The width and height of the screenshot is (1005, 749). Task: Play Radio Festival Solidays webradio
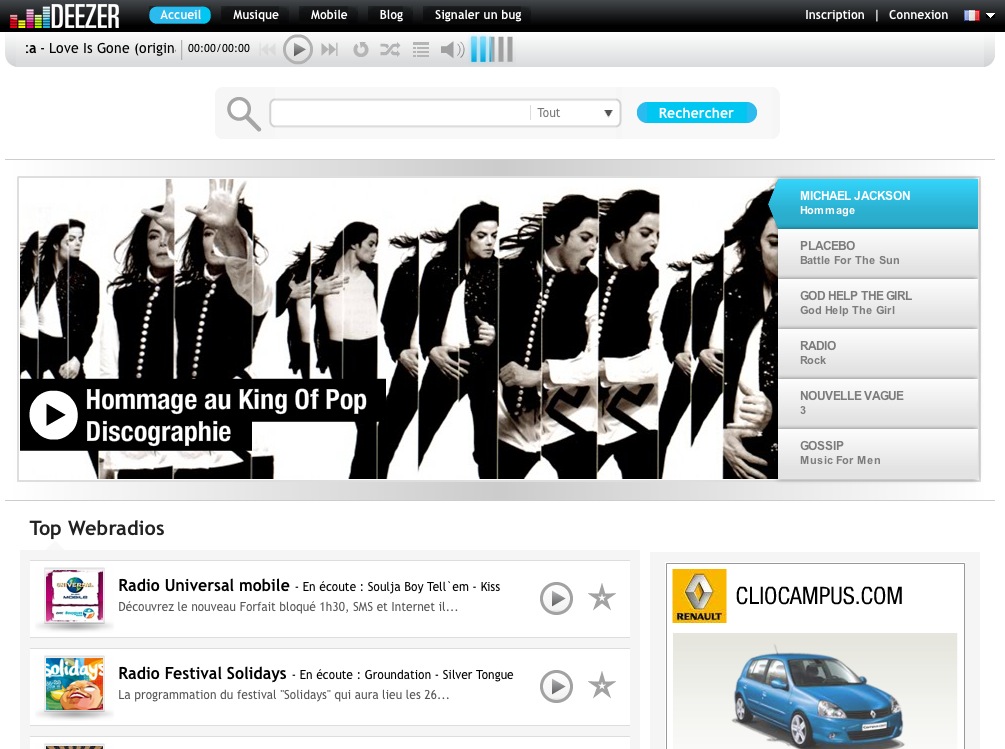556,686
